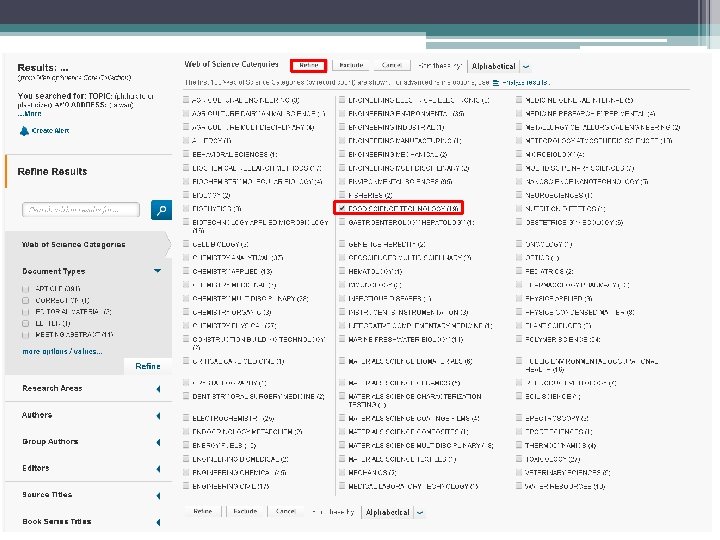Open more options / values link
Viewport: 720px width, 540px height.
tap(62, 351)
